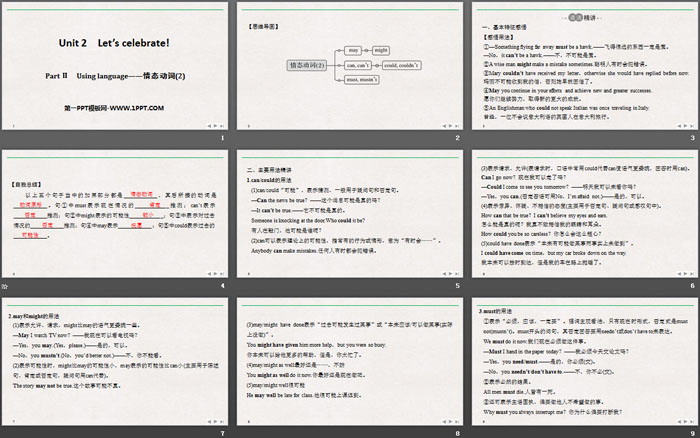Click the 'might' node in the mind map
The height and width of the screenshot is (438, 700).
click(x=381, y=50)
